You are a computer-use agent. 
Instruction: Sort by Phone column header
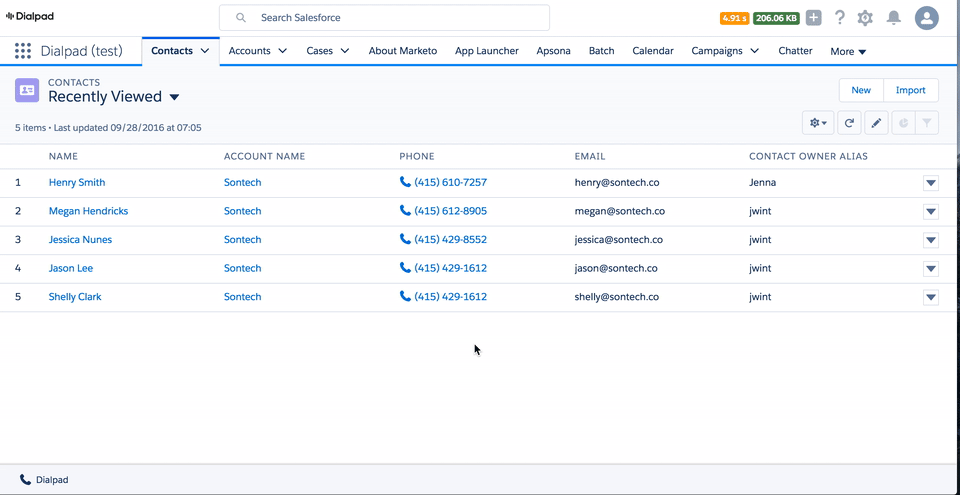point(416,156)
